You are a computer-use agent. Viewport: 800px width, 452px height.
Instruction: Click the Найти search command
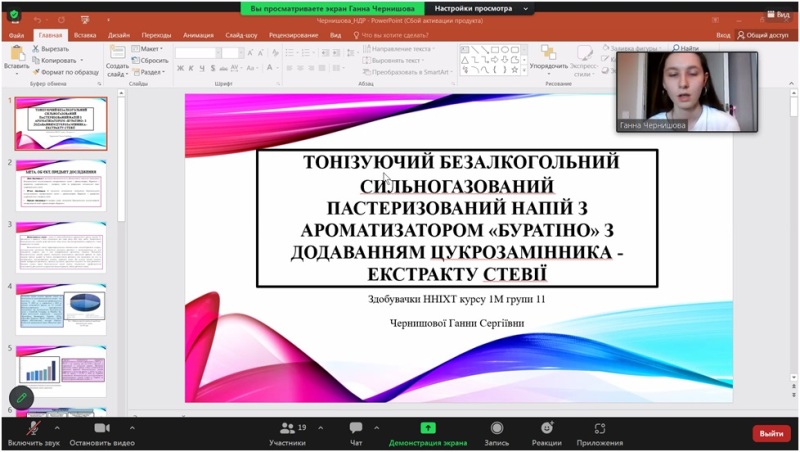686,48
